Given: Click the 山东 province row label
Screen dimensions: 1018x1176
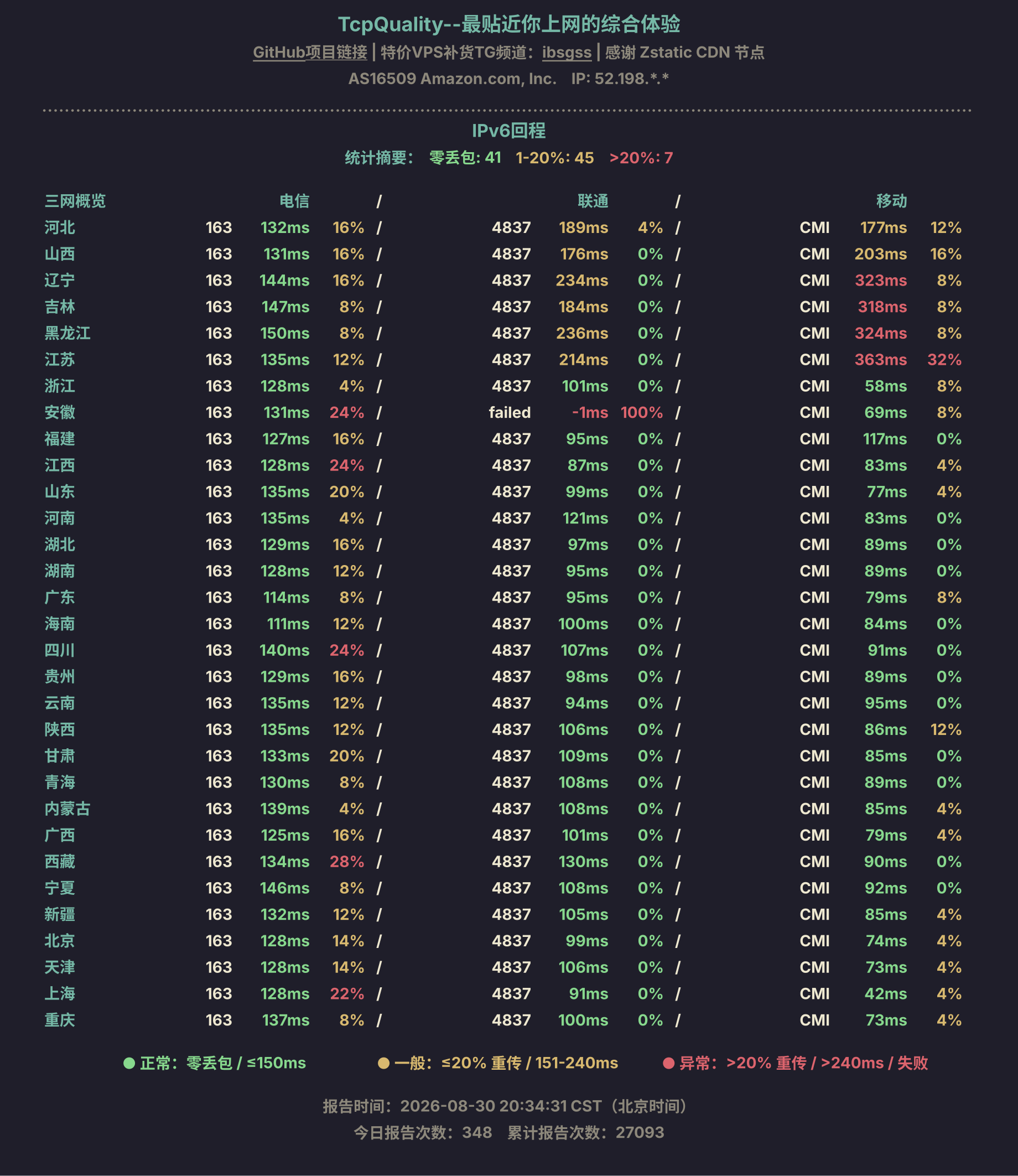Looking at the screenshot, I should (60, 491).
